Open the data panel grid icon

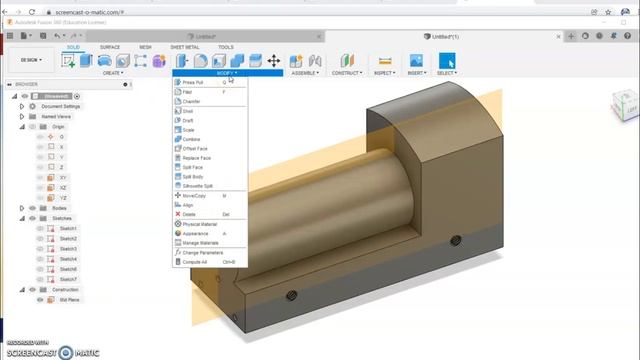click(10, 36)
